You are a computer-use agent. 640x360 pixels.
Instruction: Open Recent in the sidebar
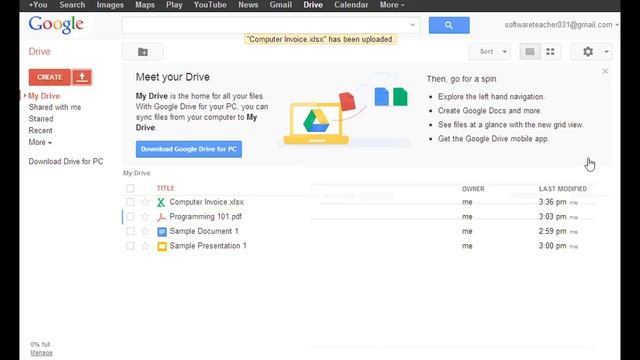pyautogui.click(x=40, y=131)
